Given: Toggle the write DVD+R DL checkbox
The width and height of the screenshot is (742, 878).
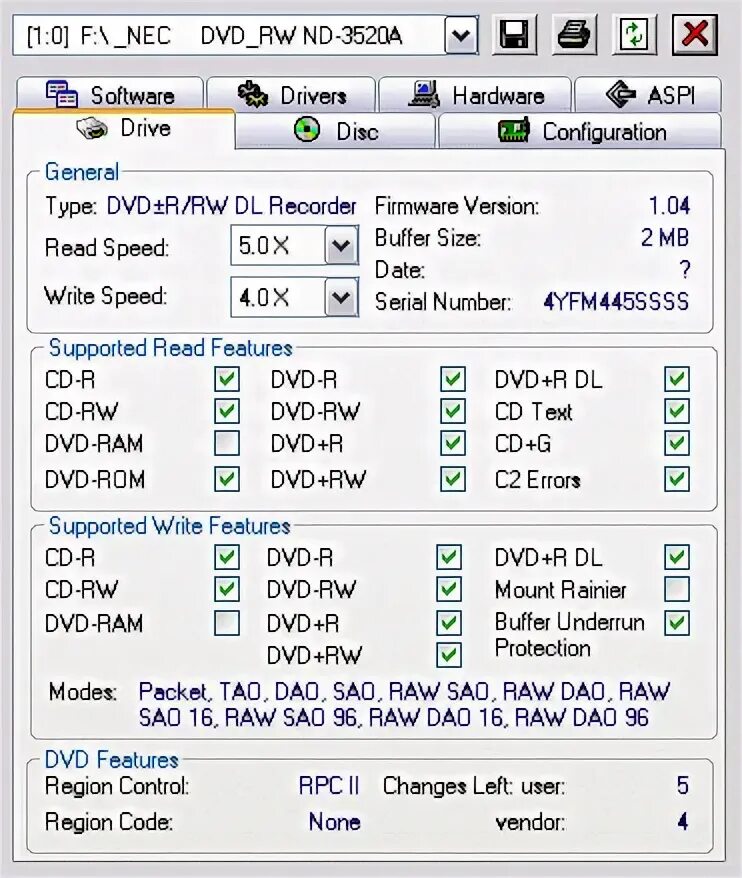Looking at the screenshot, I should click(x=676, y=557).
